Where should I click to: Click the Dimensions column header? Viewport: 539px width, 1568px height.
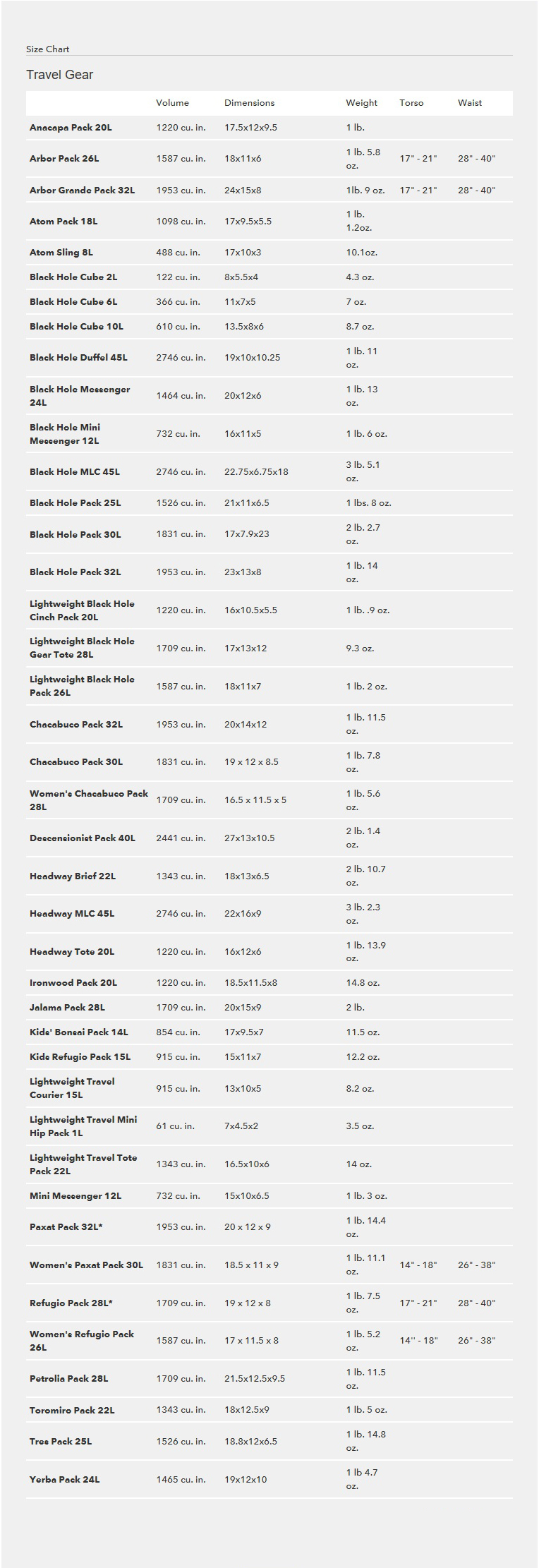click(x=249, y=103)
